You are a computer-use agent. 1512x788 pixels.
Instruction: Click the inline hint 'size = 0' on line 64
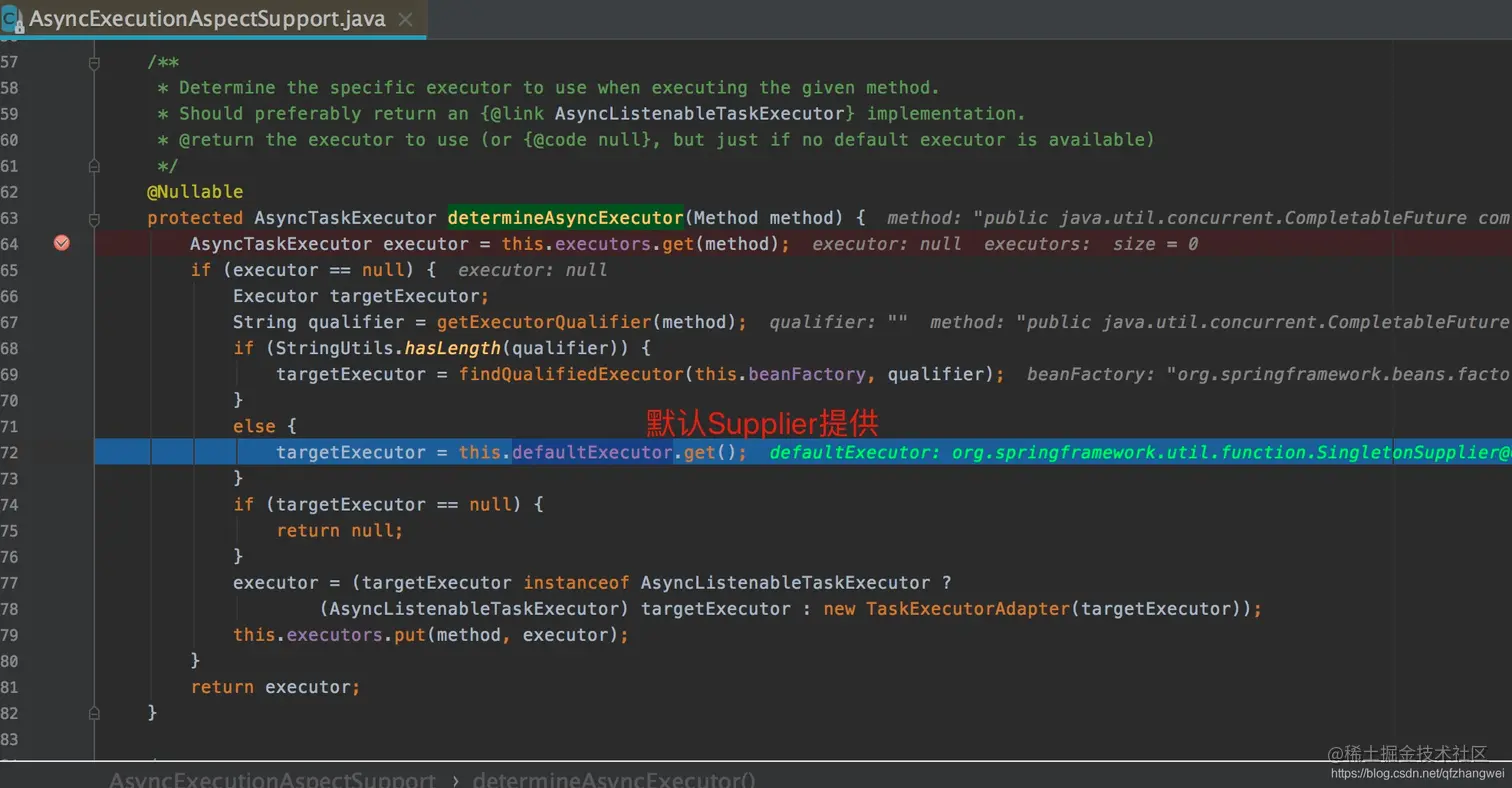tap(1155, 244)
